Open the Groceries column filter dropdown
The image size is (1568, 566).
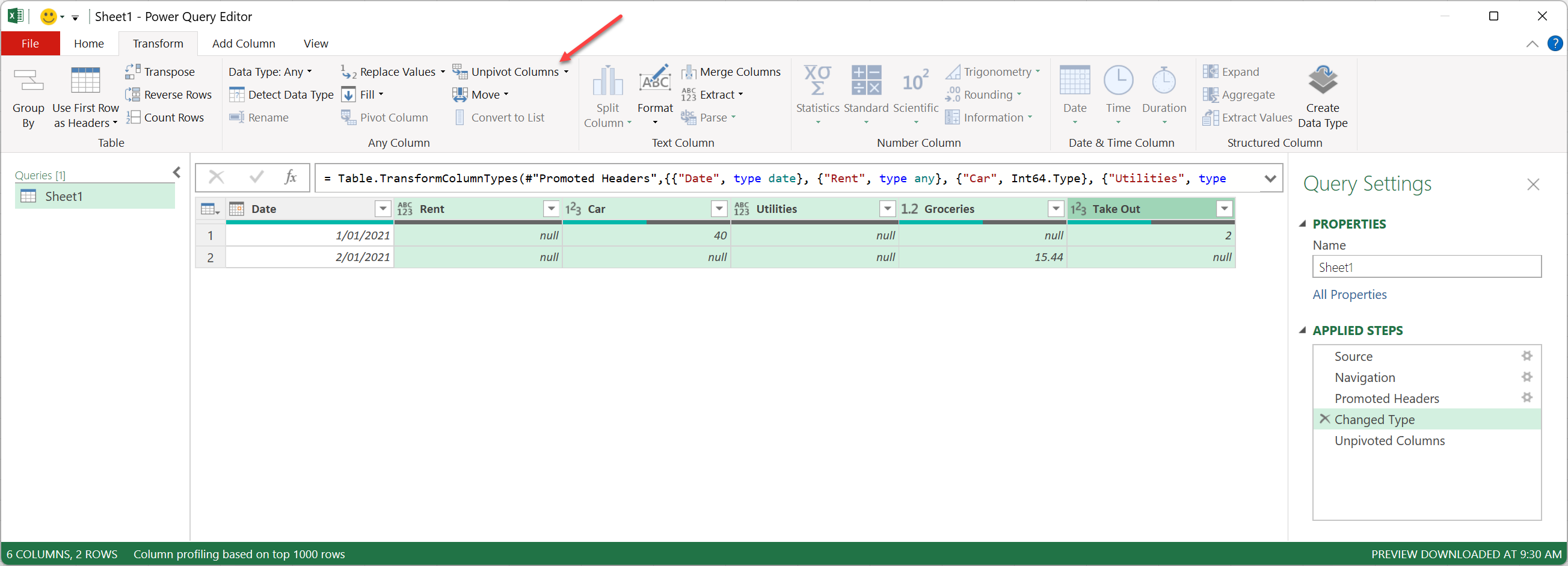1056,209
